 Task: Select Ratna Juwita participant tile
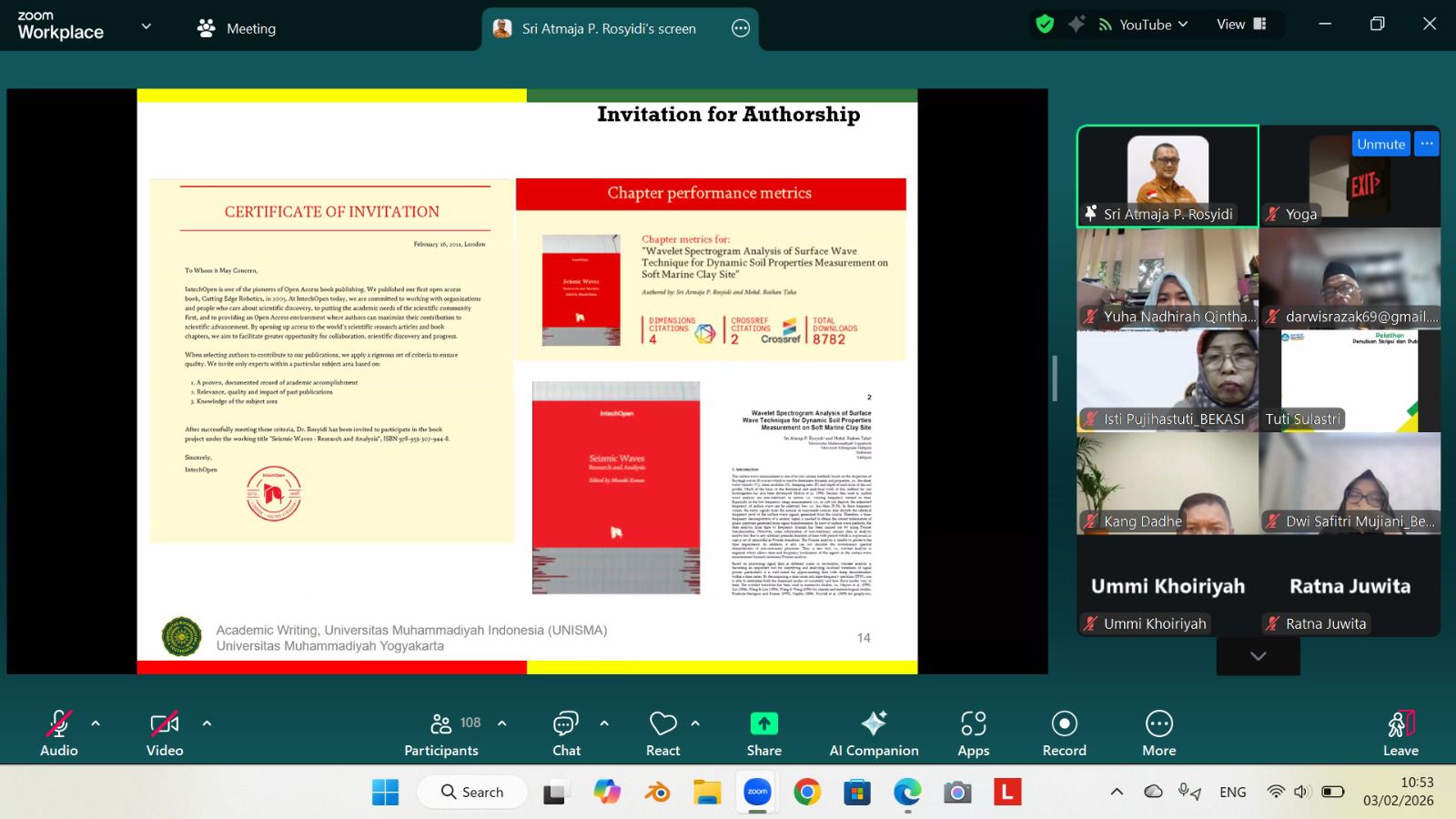coord(1350,585)
